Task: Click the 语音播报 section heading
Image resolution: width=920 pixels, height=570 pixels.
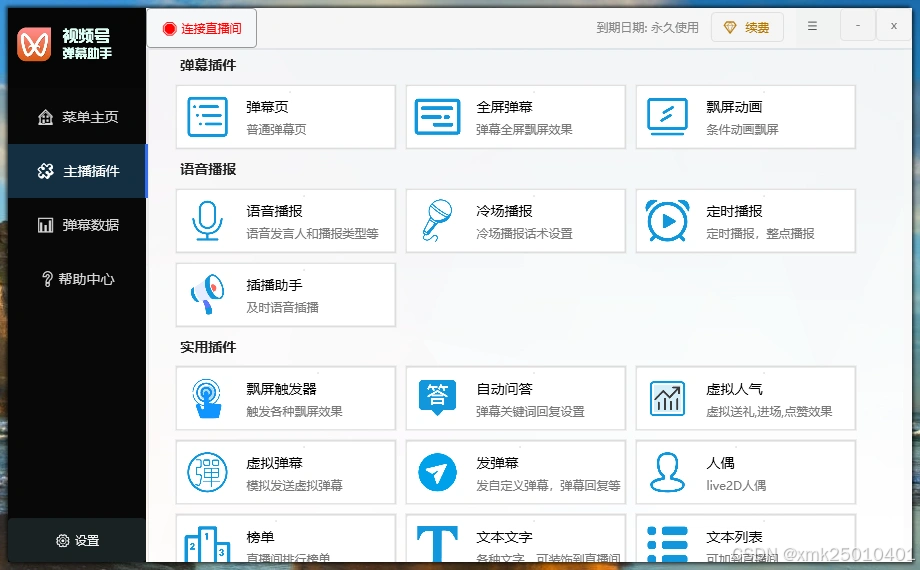Action: click(208, 169)
